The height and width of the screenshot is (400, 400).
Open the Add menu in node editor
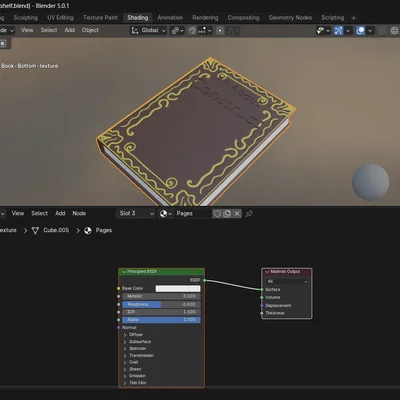coord(60,213)
